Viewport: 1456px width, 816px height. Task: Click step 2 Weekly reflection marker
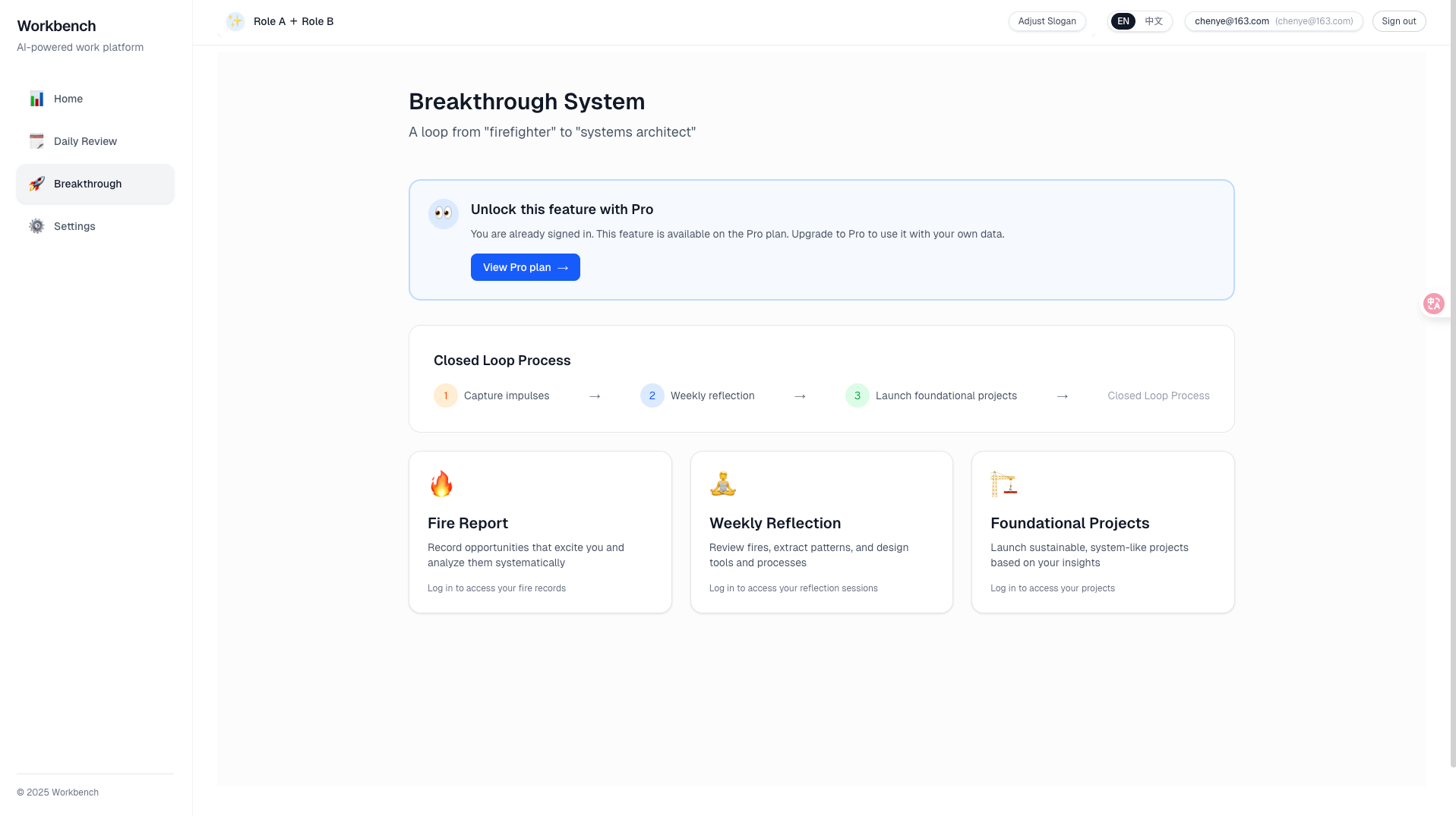[652, 395]
